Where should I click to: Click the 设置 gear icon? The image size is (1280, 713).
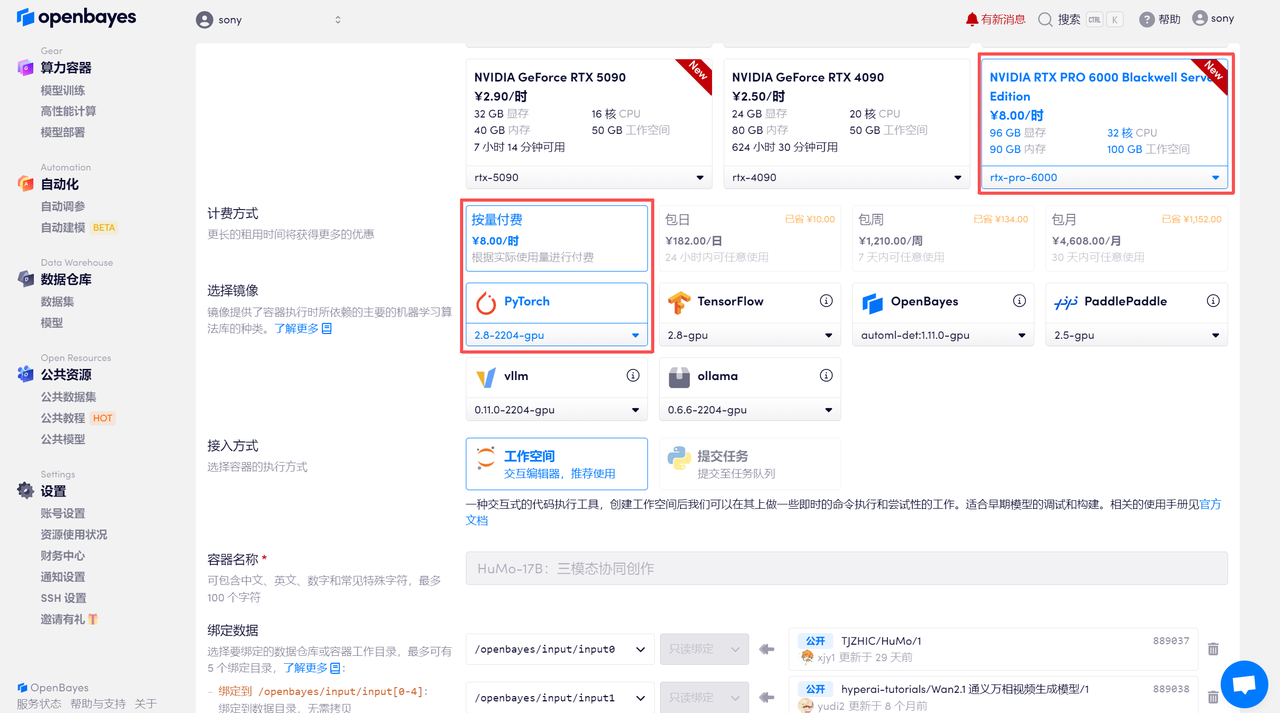coord(26,491)
